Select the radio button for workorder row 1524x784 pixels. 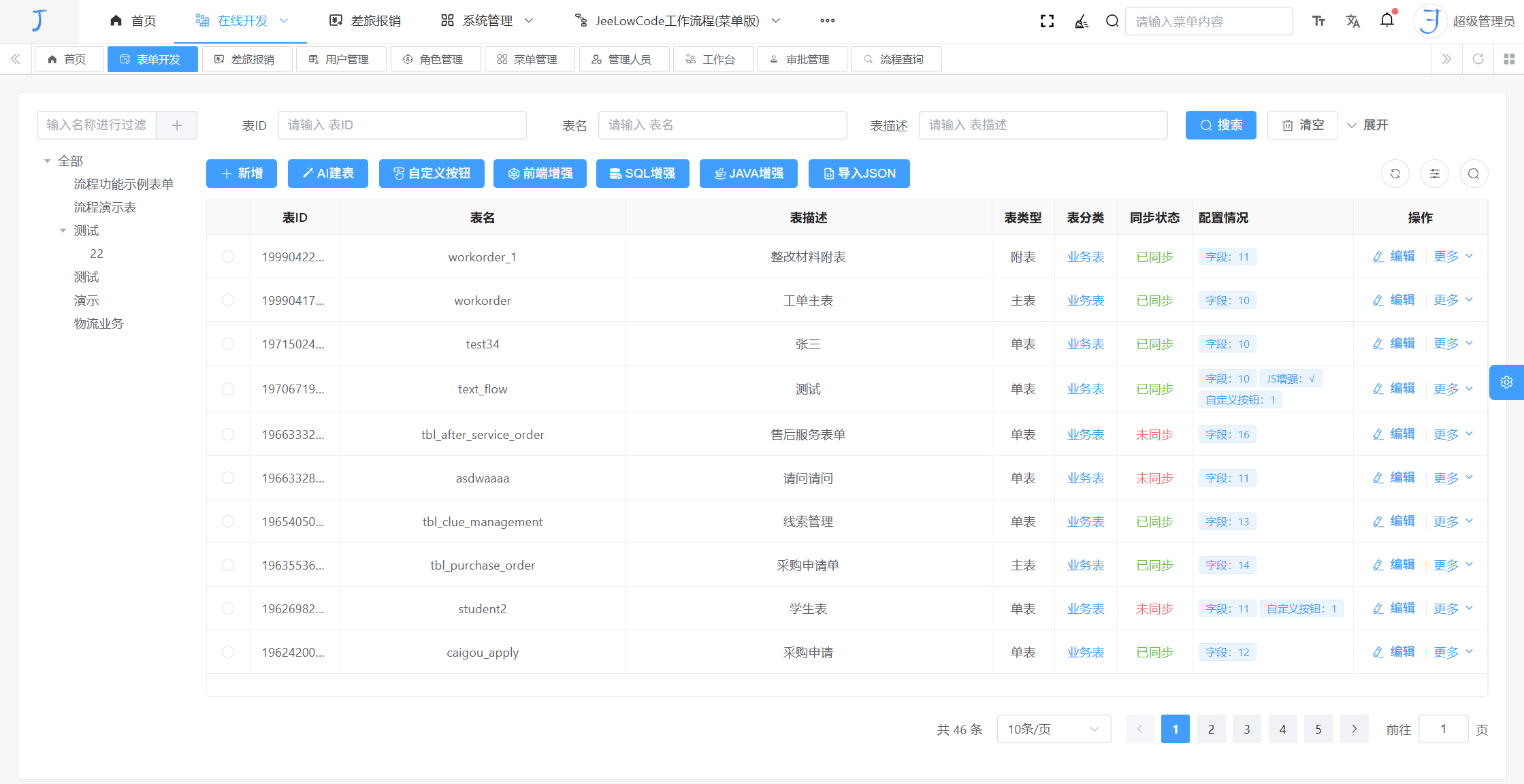[x=228, y=299]
